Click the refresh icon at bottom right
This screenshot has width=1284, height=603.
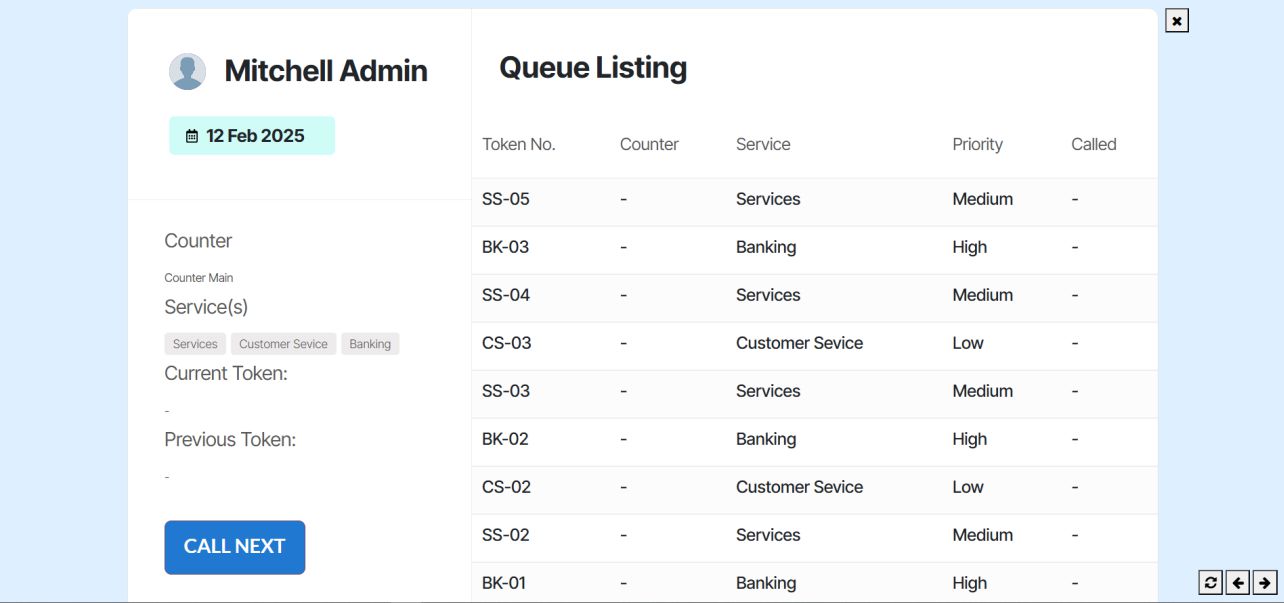(x=1211, y=582)
